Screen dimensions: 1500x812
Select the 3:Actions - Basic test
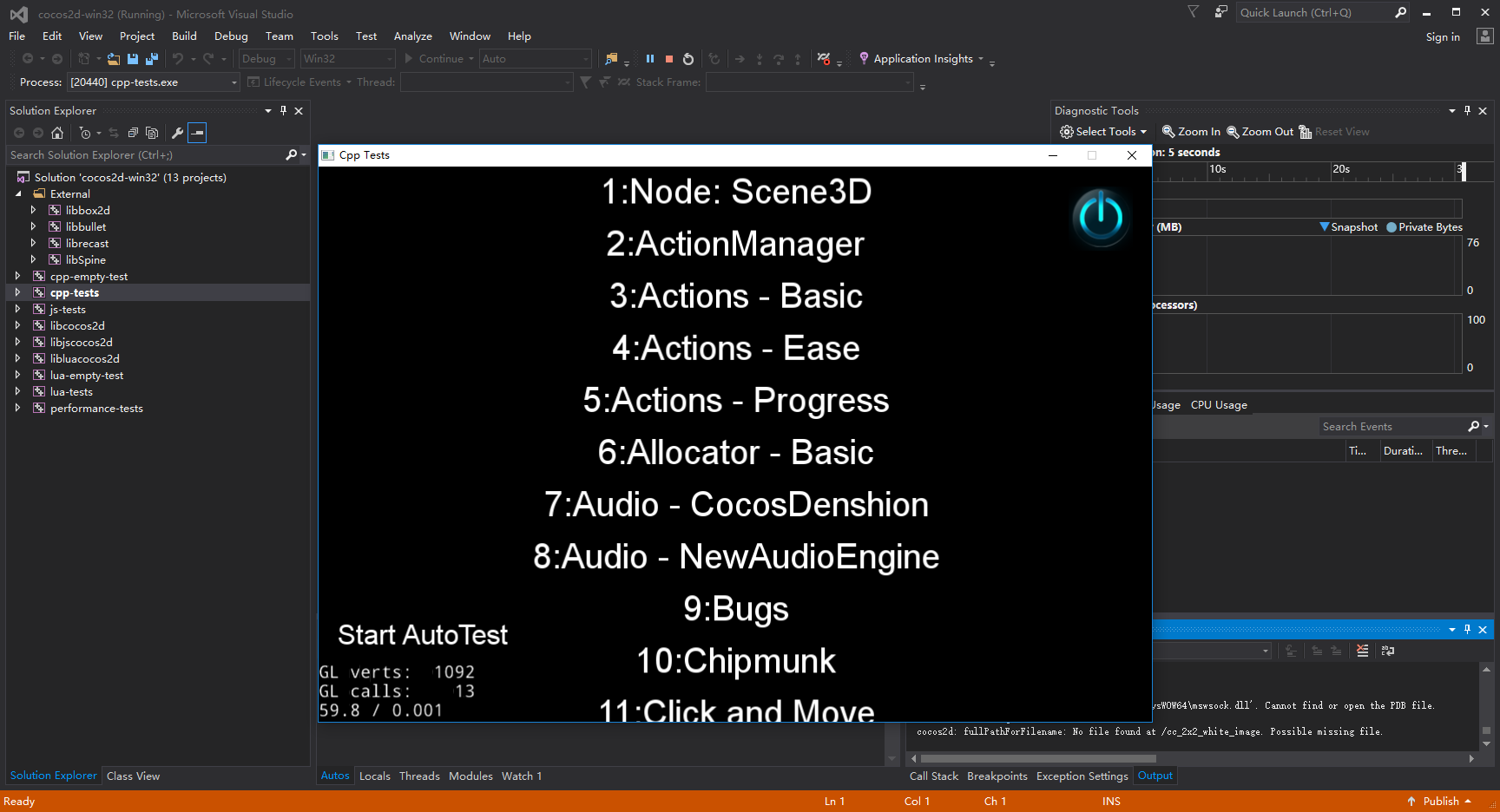(x=736, y=296)
